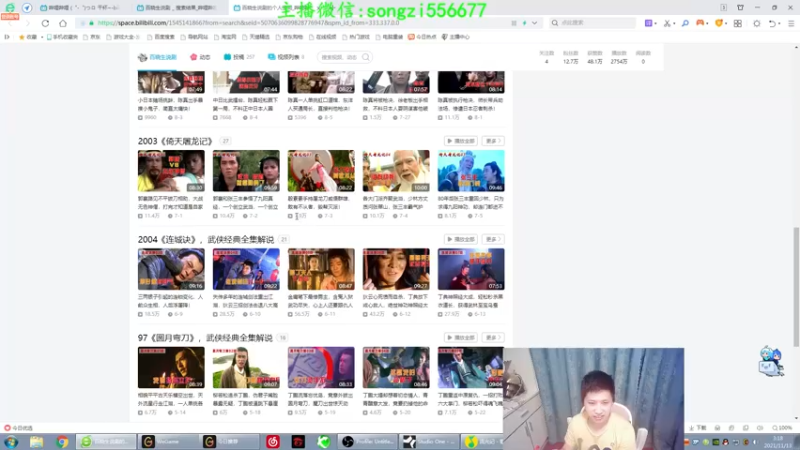Expand the address bar dropdown chevron
Viewport: 800px width, 450px height.
[x=534, y=23]
